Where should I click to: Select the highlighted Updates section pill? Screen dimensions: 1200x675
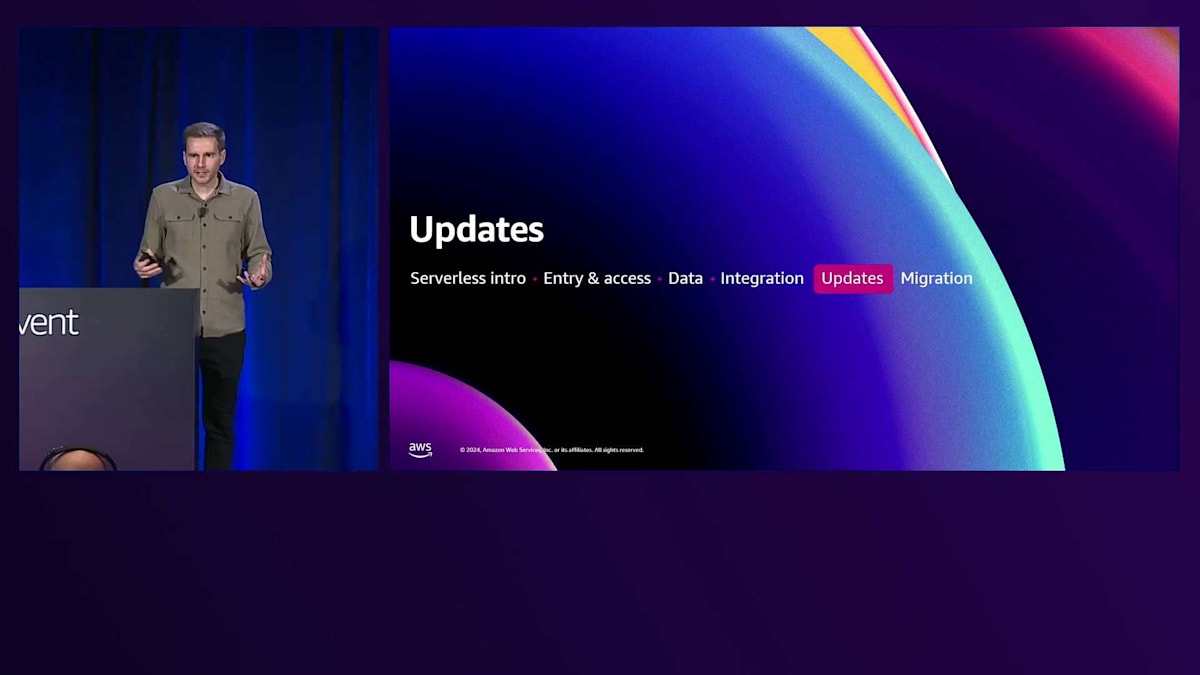pyautogui.click(x=853, y=279)
